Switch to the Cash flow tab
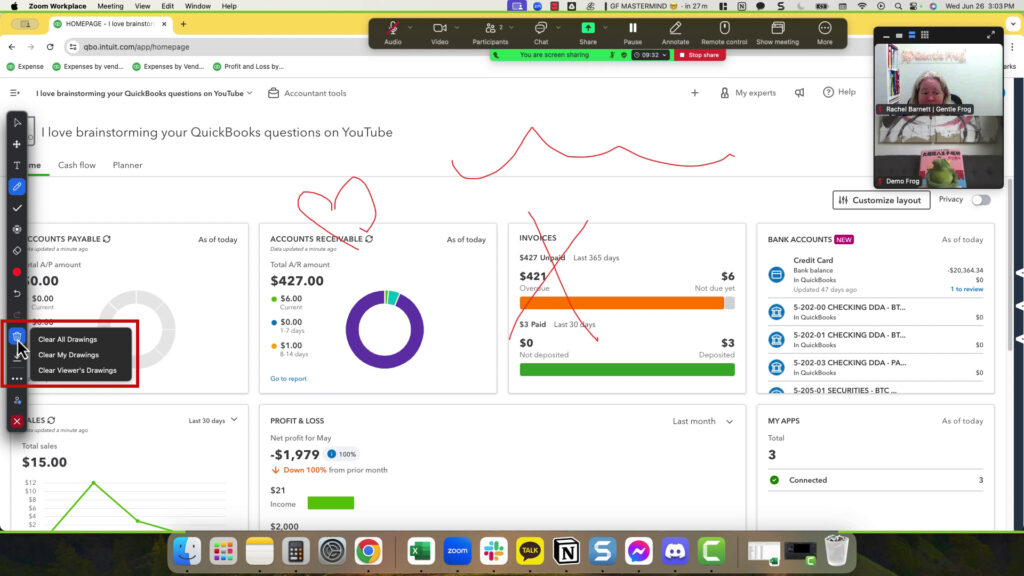This screenshot has width=1024, height=576. click(x=77, y=165)
